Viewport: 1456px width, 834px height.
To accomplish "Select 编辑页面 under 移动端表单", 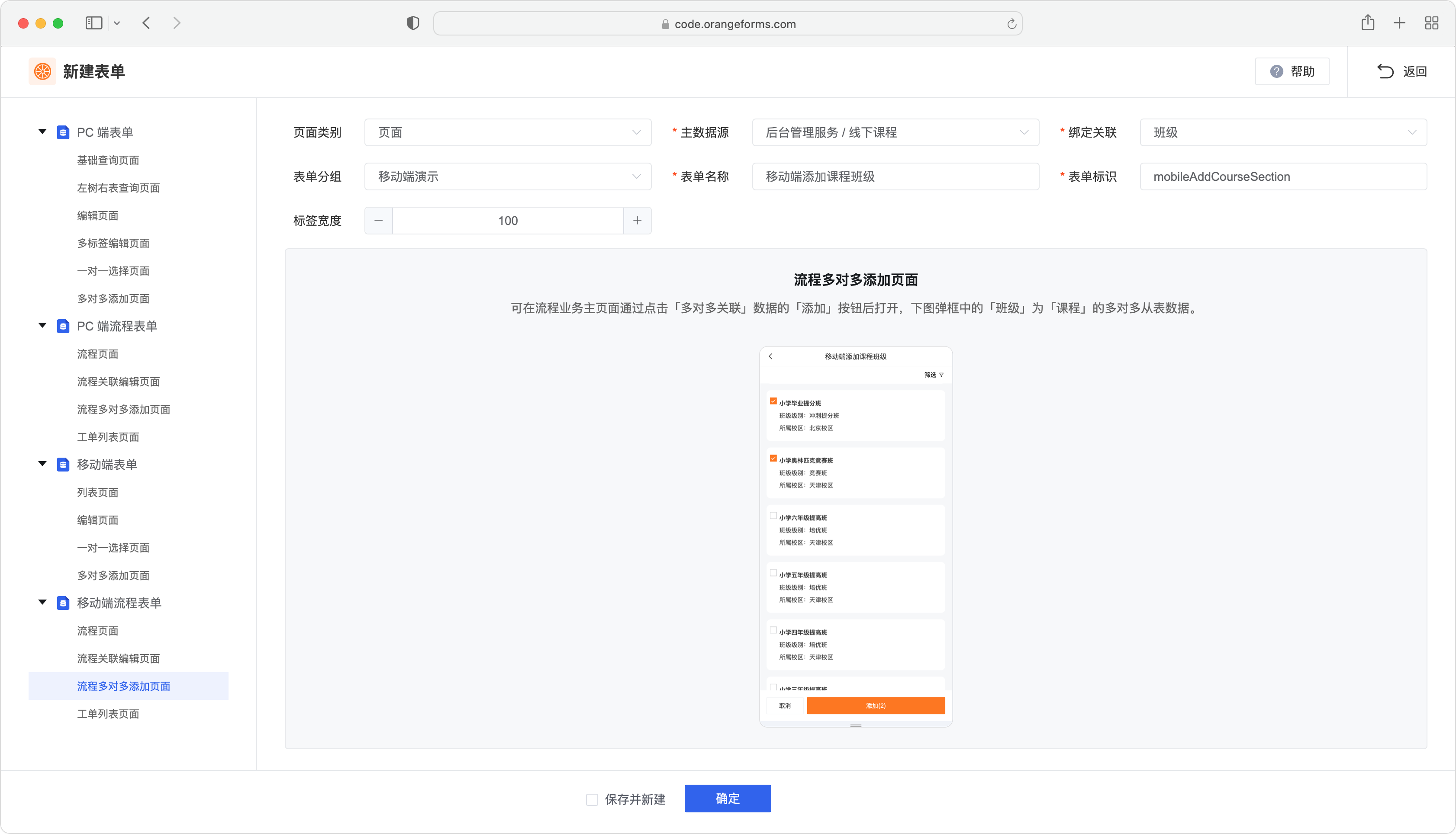I will click(x=98, y=520).
